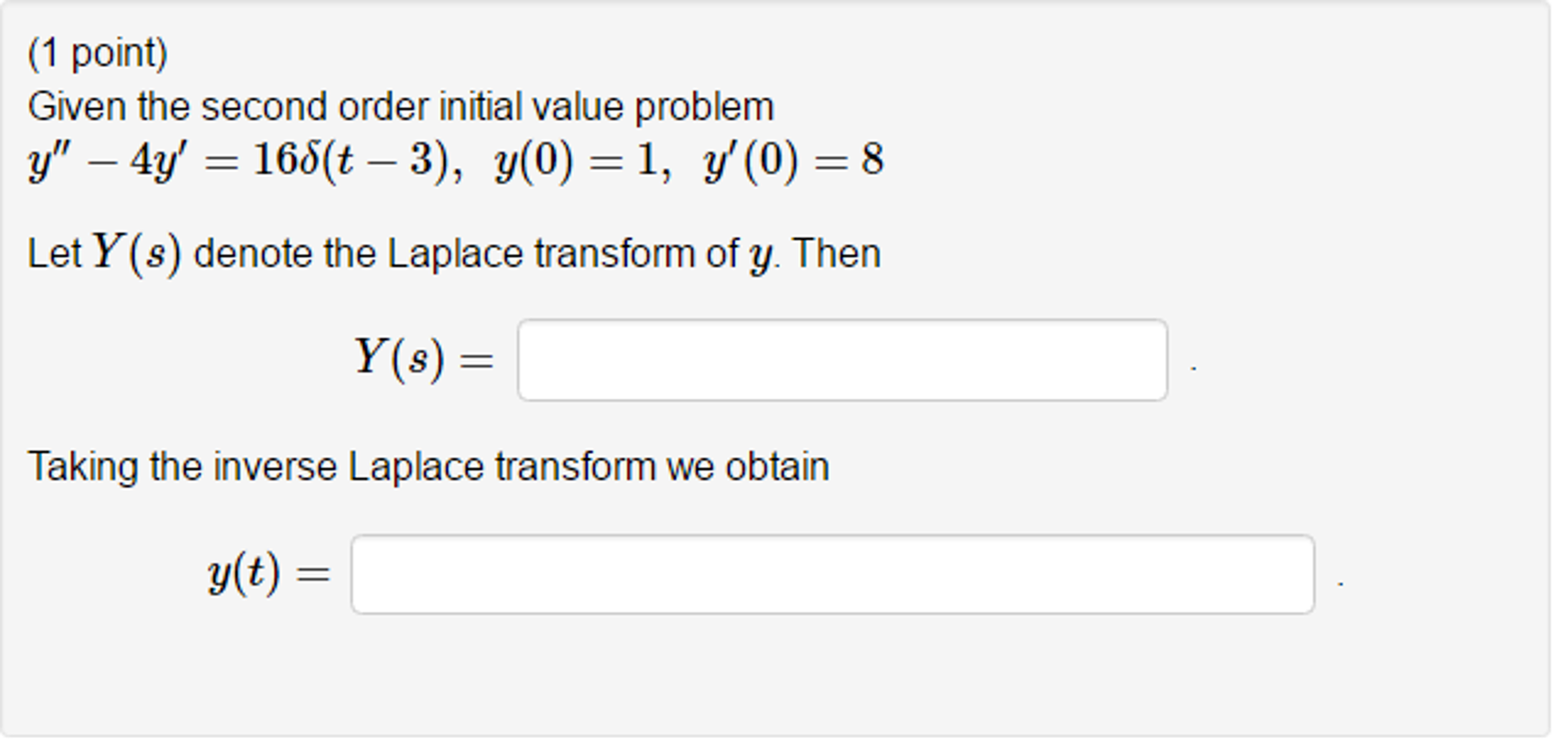The height and width of the screenshot is (752, 1568).
Task: Click the initial condition y'(0) = 8
Action: pyautogui.click(x=794, y=161)
